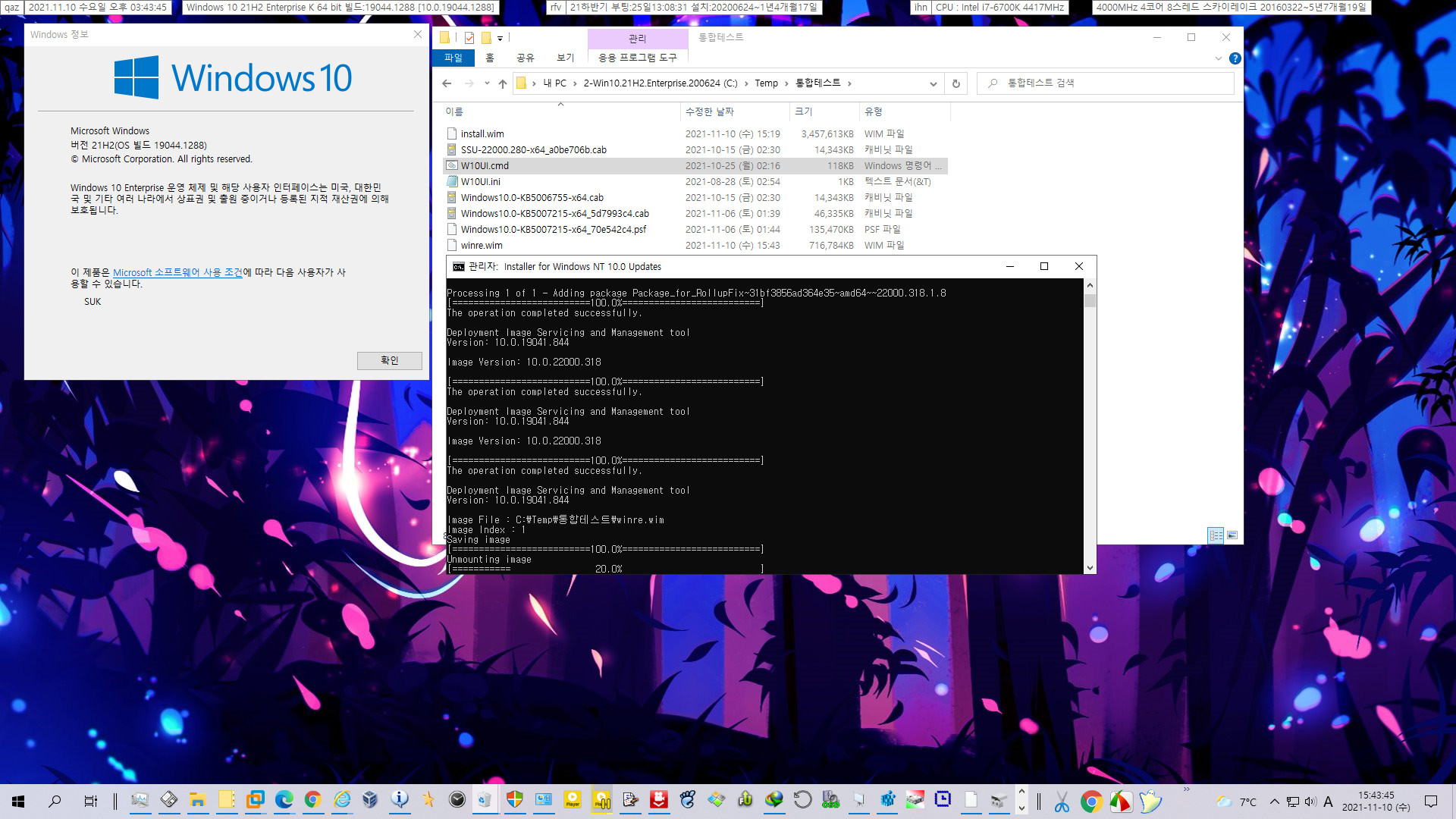Expand the taskbar toolbar overflow chevron
Screen dimensions: 1456x819
[x=1187, y=789]
